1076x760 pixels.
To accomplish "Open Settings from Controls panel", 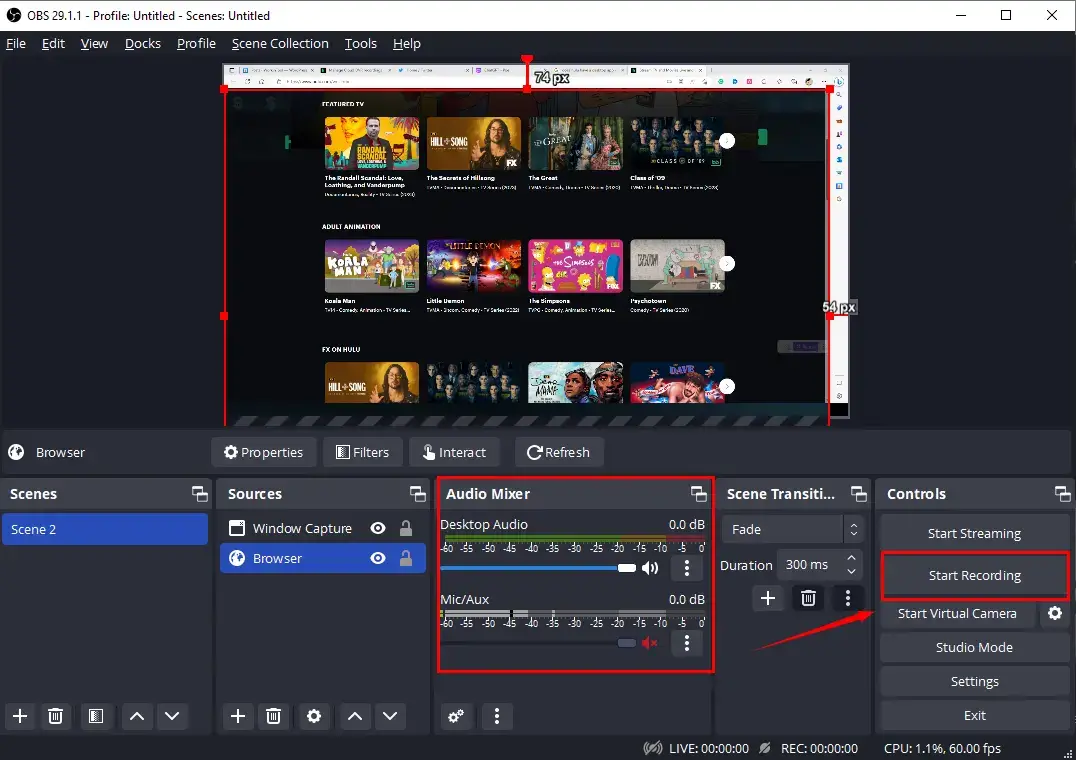I will (x=974, y=681).
